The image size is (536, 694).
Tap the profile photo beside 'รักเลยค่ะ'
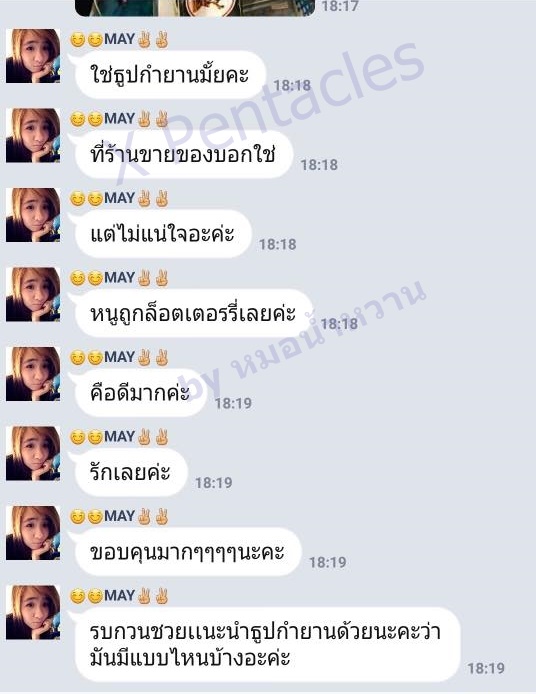pos(33,453)
